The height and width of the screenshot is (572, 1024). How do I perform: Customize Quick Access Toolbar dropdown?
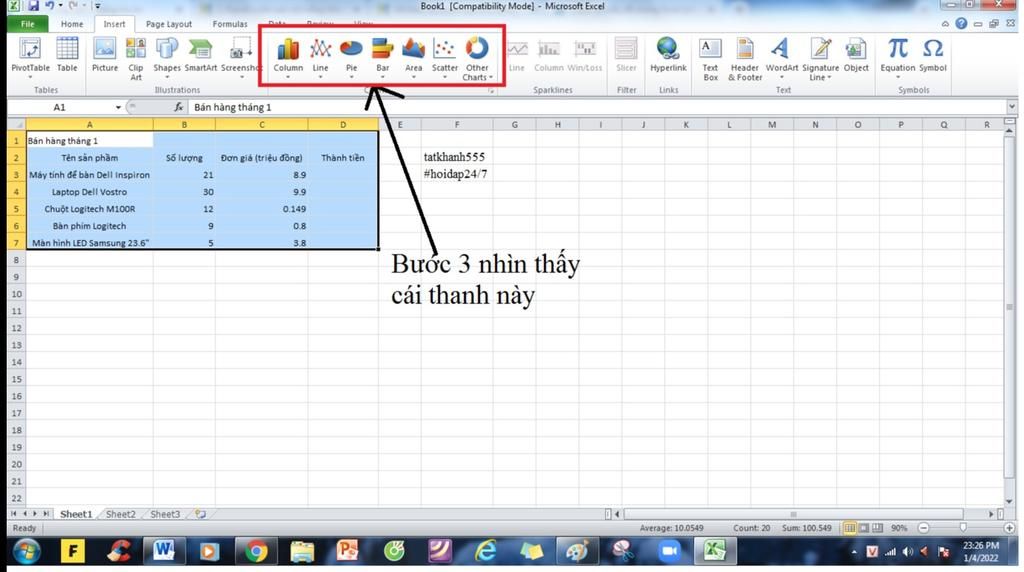[x=97, y=6]
